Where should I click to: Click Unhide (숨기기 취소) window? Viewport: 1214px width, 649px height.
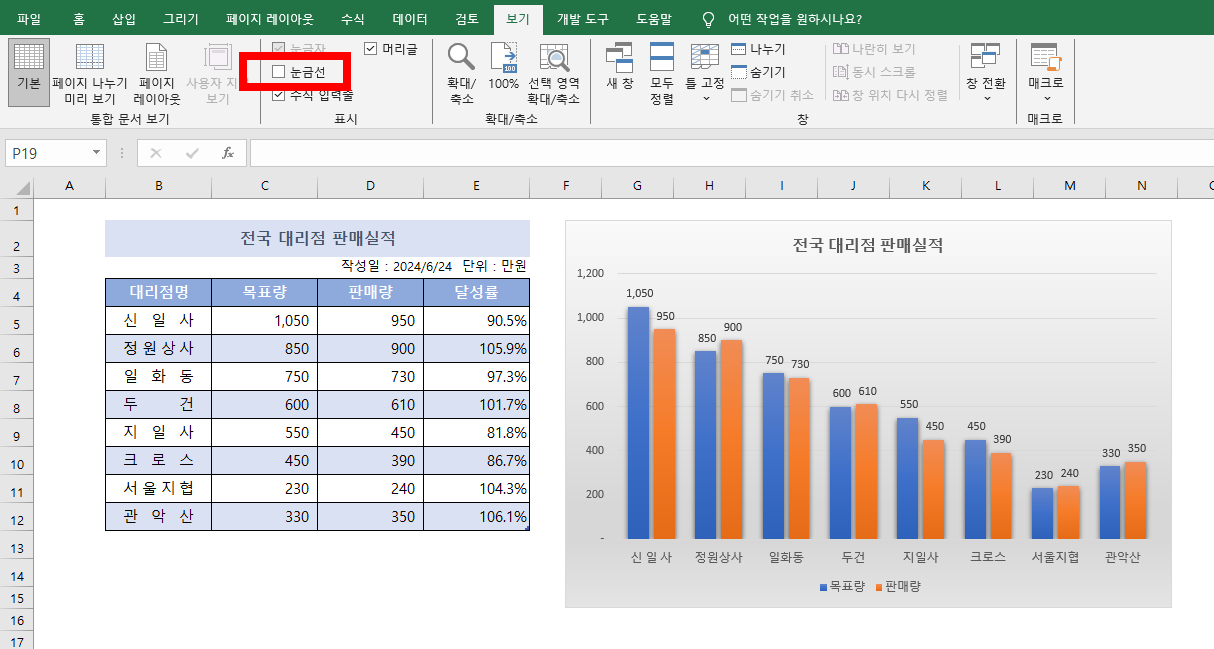click(x=772, y=95)
